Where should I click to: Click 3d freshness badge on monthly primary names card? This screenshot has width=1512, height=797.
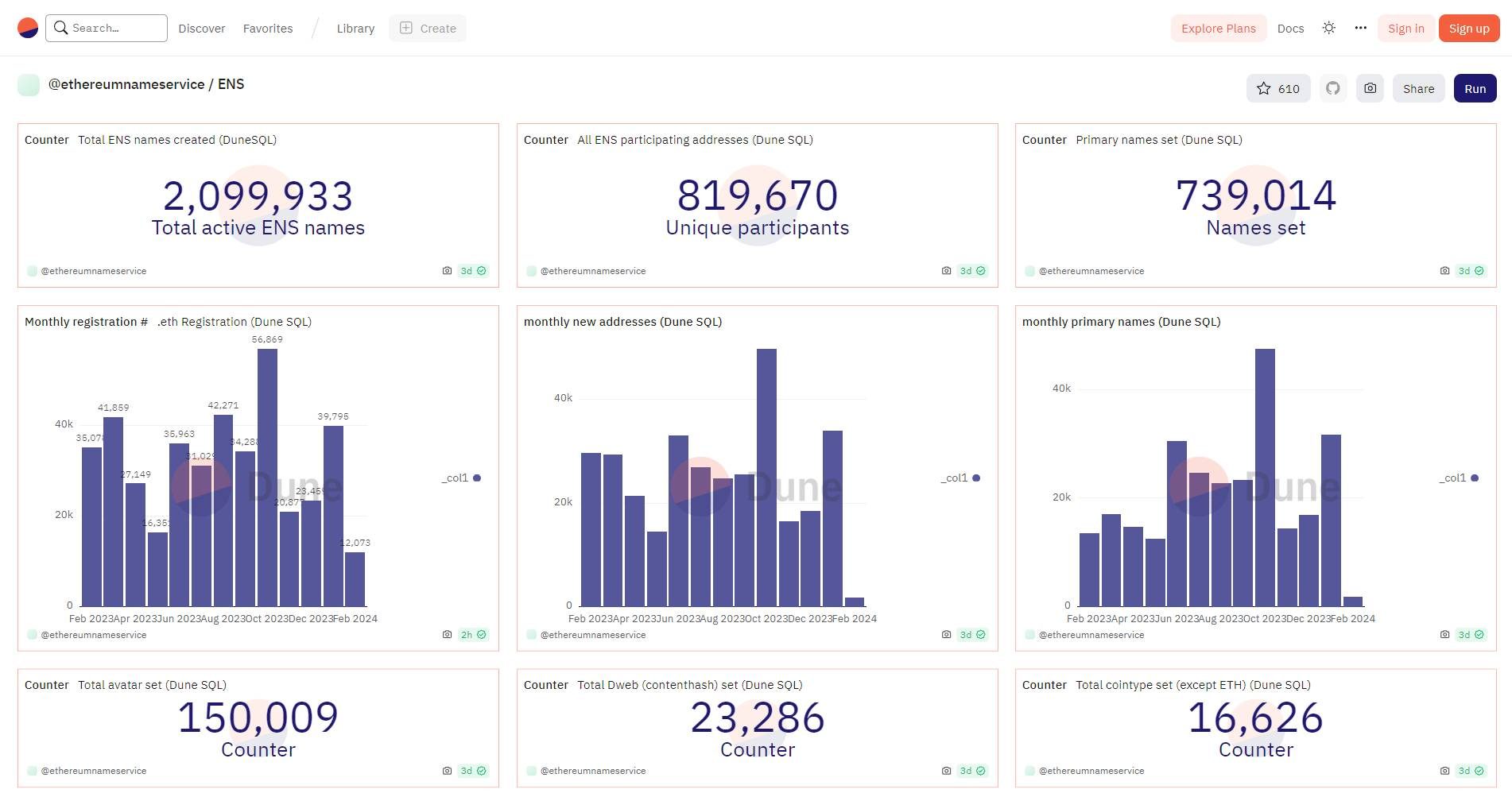[1471, 635]
